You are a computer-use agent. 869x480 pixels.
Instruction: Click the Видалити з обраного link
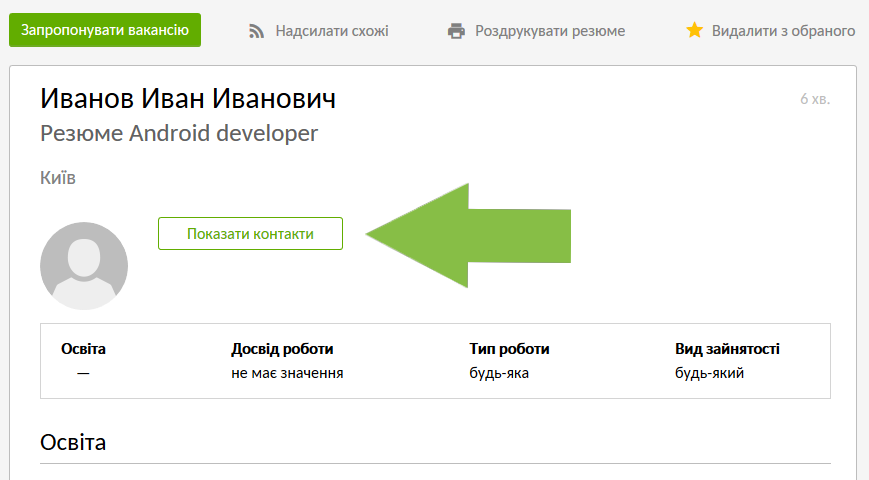(783, 31)
